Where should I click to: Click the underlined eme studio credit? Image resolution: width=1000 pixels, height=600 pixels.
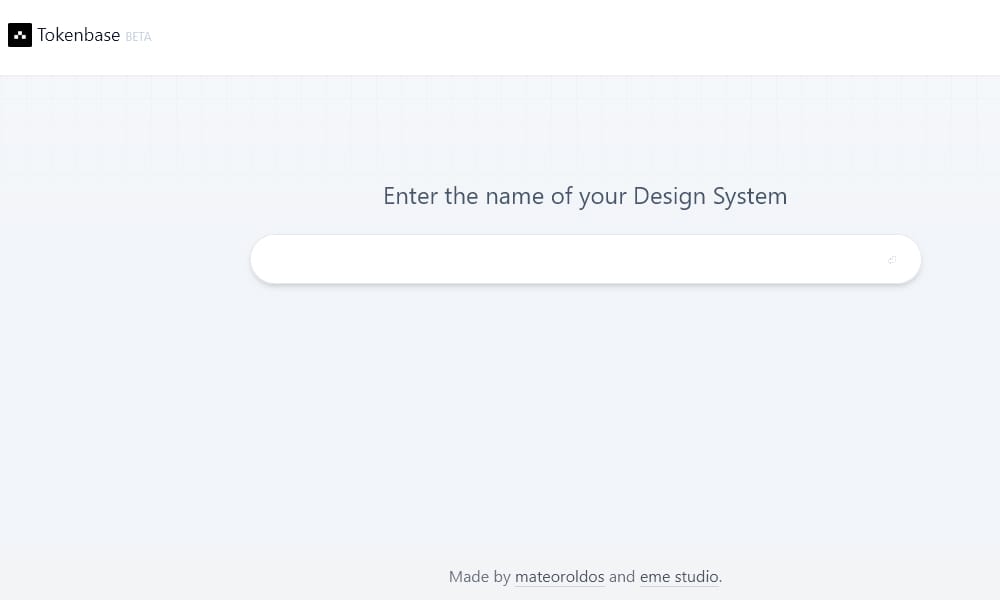point(679,576)
